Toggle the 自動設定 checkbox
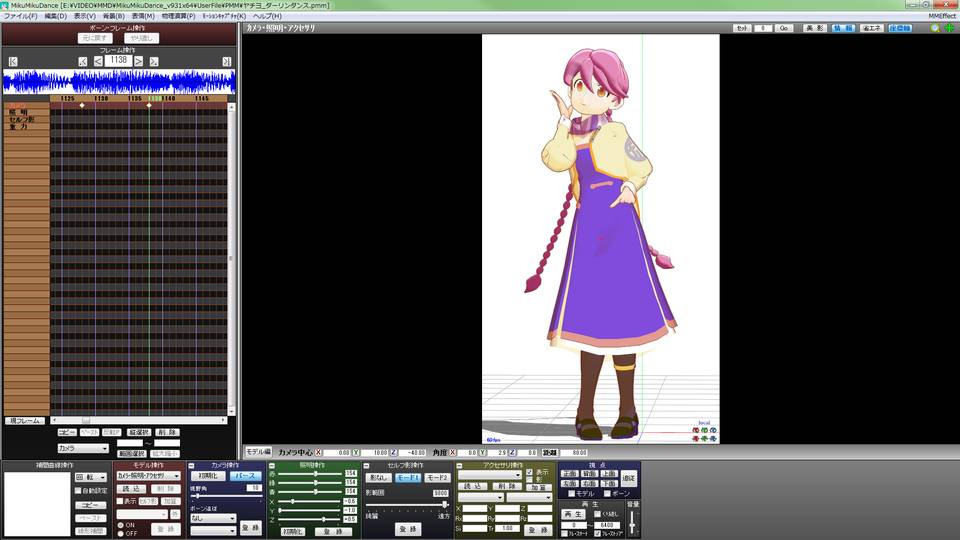This screenshot has width=960, height=540. tap(79, 491)
